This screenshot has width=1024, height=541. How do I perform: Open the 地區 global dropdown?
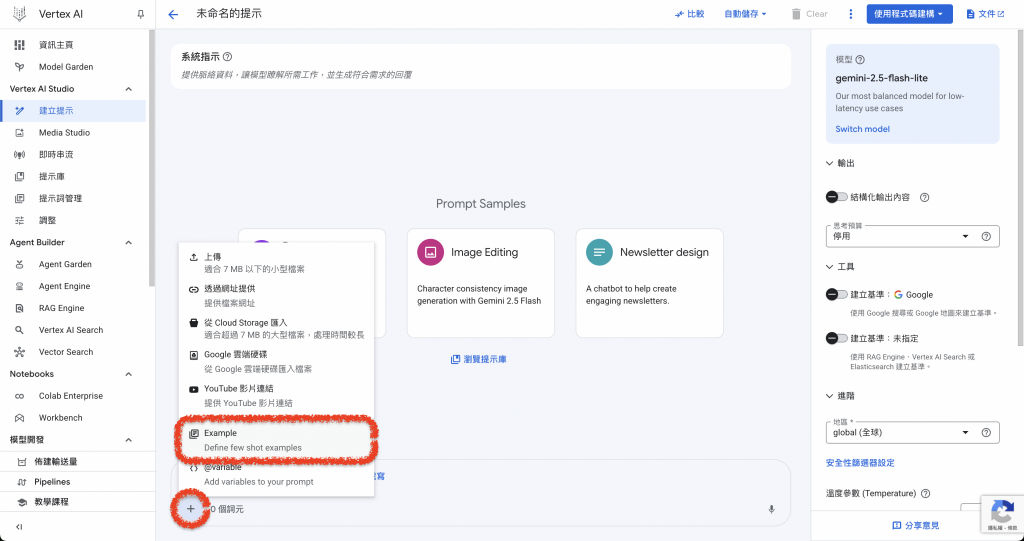click(x=899, y=433)
